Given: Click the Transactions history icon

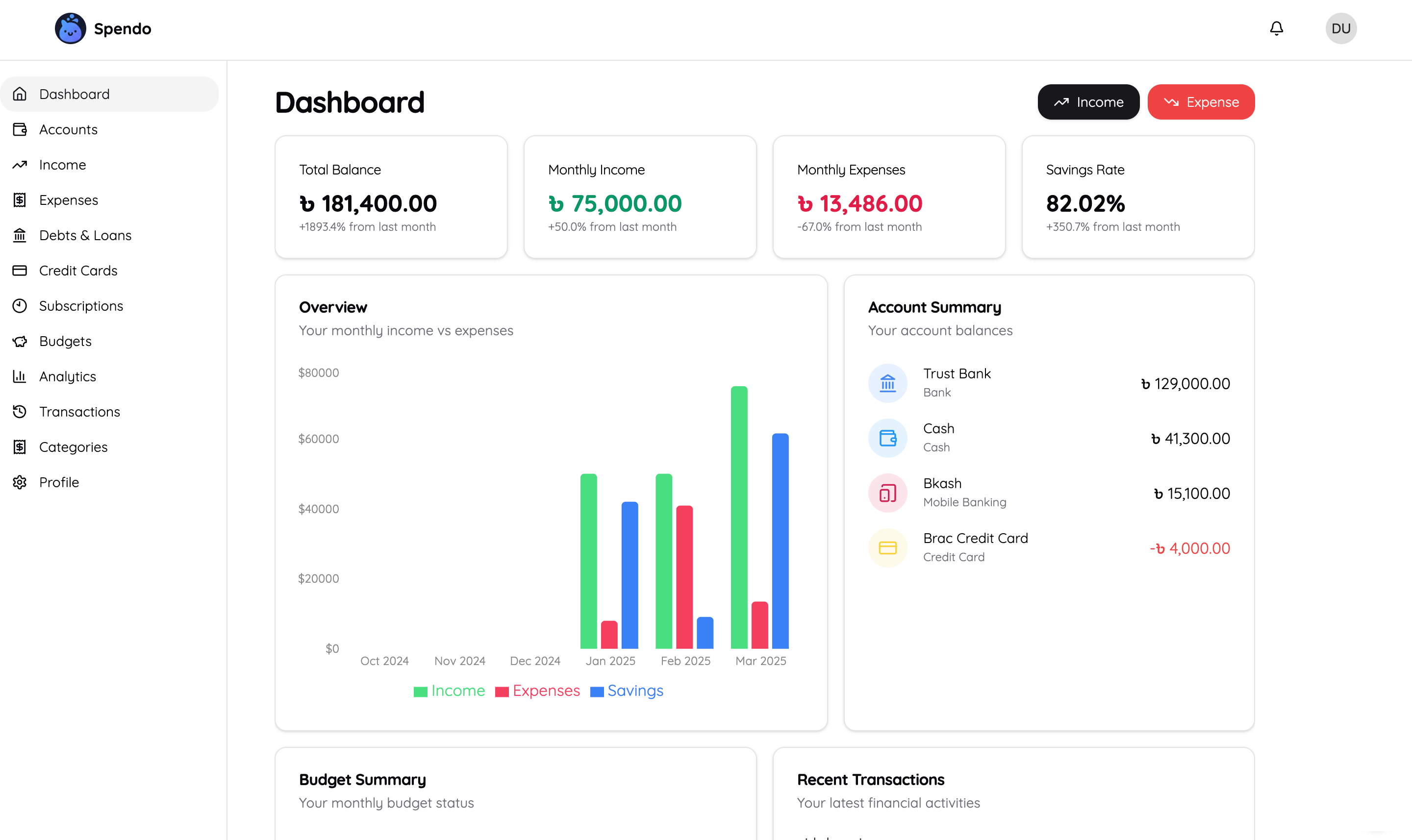Looking at the screenshot, I should [21, 412].
